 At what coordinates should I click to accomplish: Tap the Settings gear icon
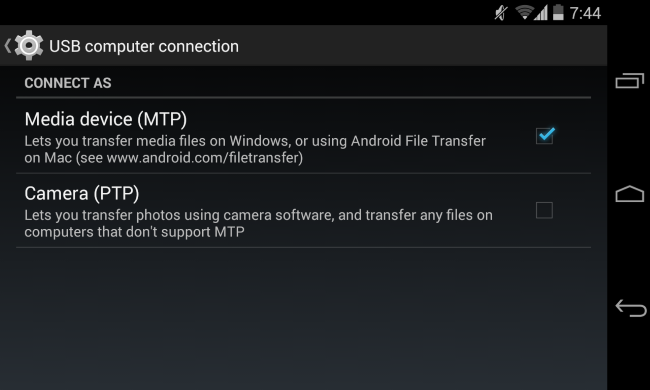pos(29,45)
